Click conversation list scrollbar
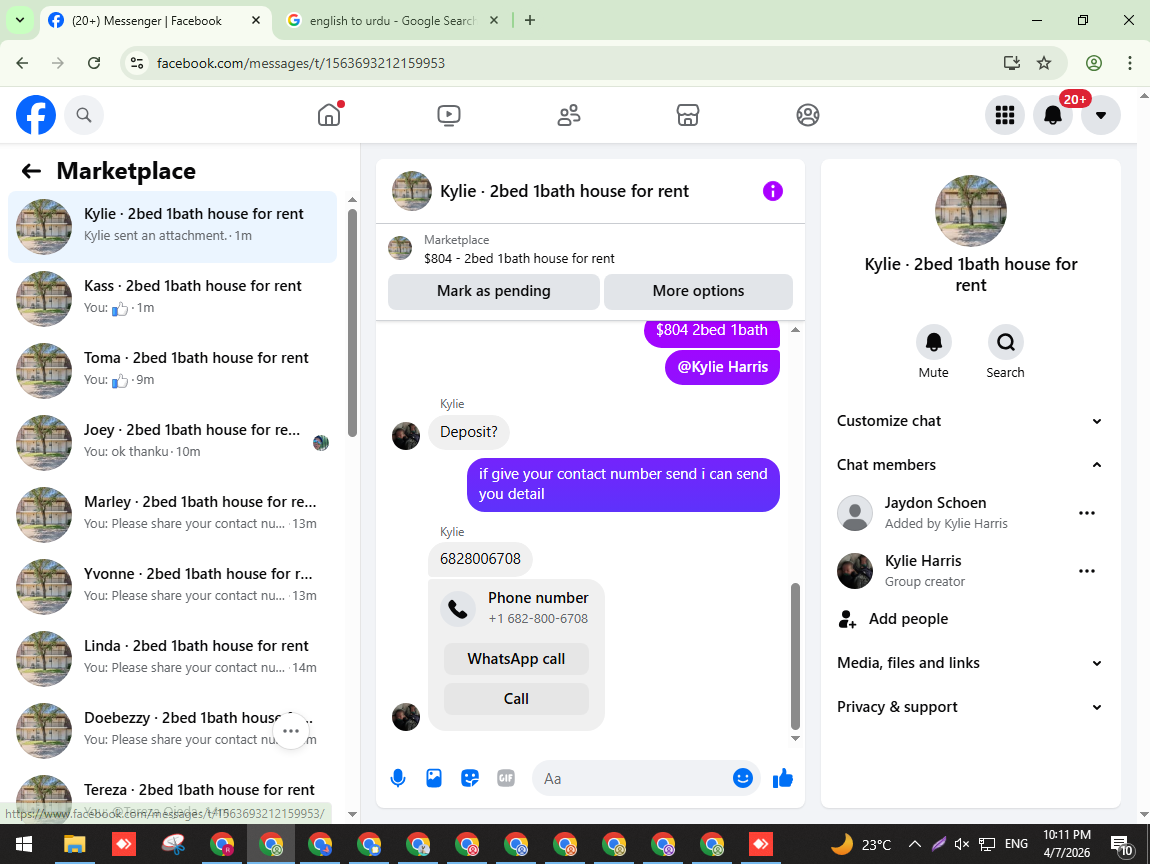Image resolution: width=1150 pixels, height=864 pixels. coord(352,323)
